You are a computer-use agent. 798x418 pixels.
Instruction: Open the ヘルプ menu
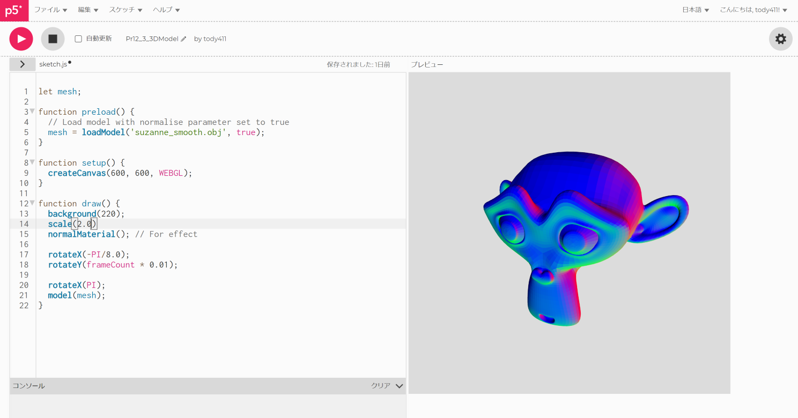pyautogui.click(x=166, y=10)
